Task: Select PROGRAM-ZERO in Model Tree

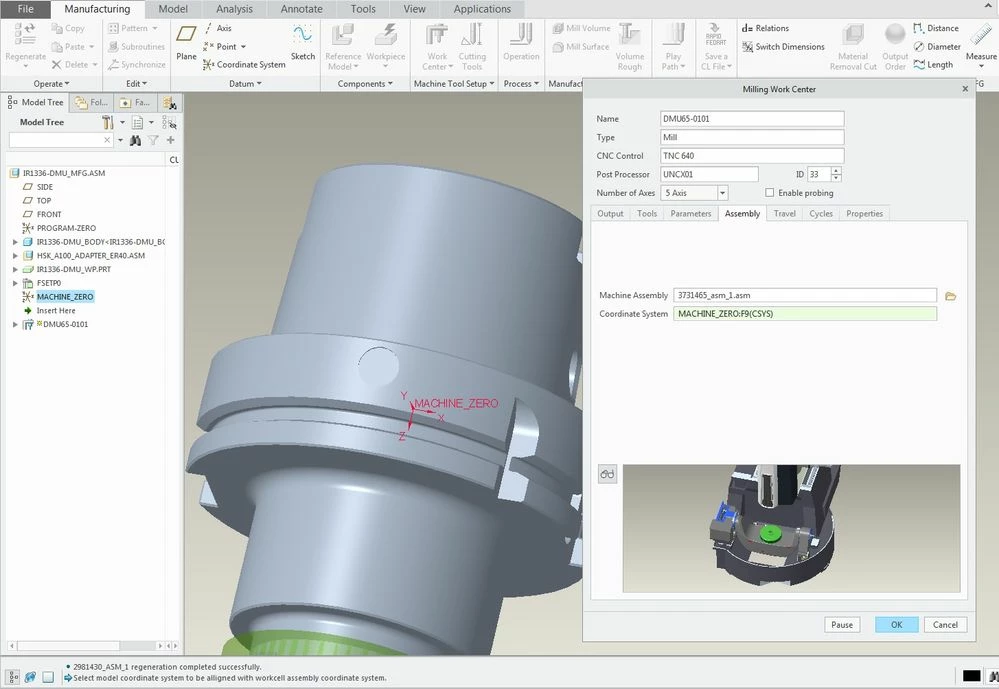Action: (66, 228)
